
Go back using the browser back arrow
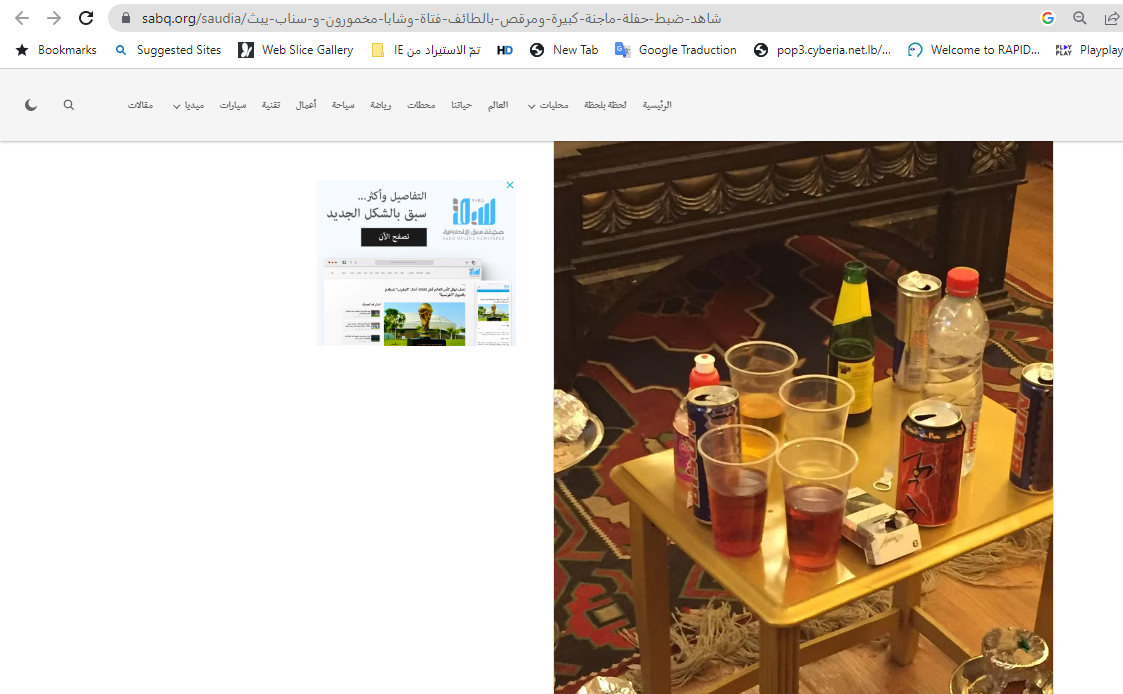pyautogui.click(x=22, y=18)
